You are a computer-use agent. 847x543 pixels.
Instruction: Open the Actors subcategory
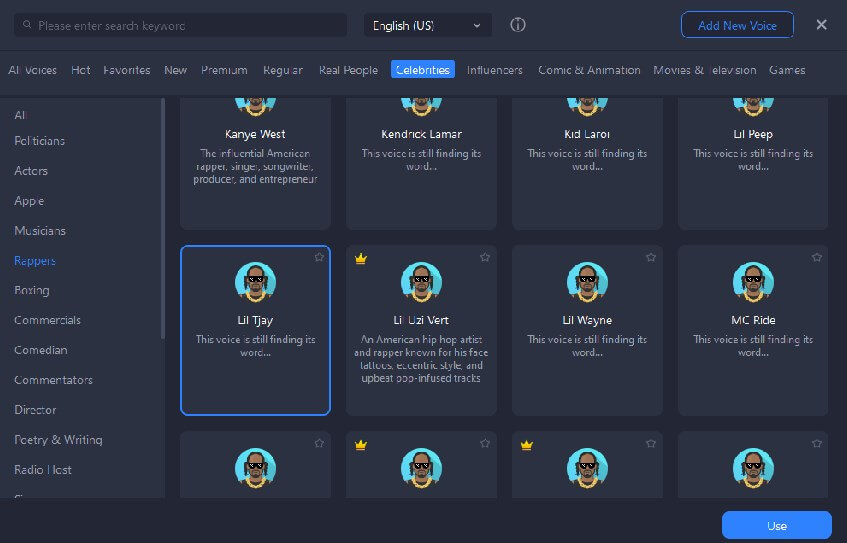coord(31,171)
